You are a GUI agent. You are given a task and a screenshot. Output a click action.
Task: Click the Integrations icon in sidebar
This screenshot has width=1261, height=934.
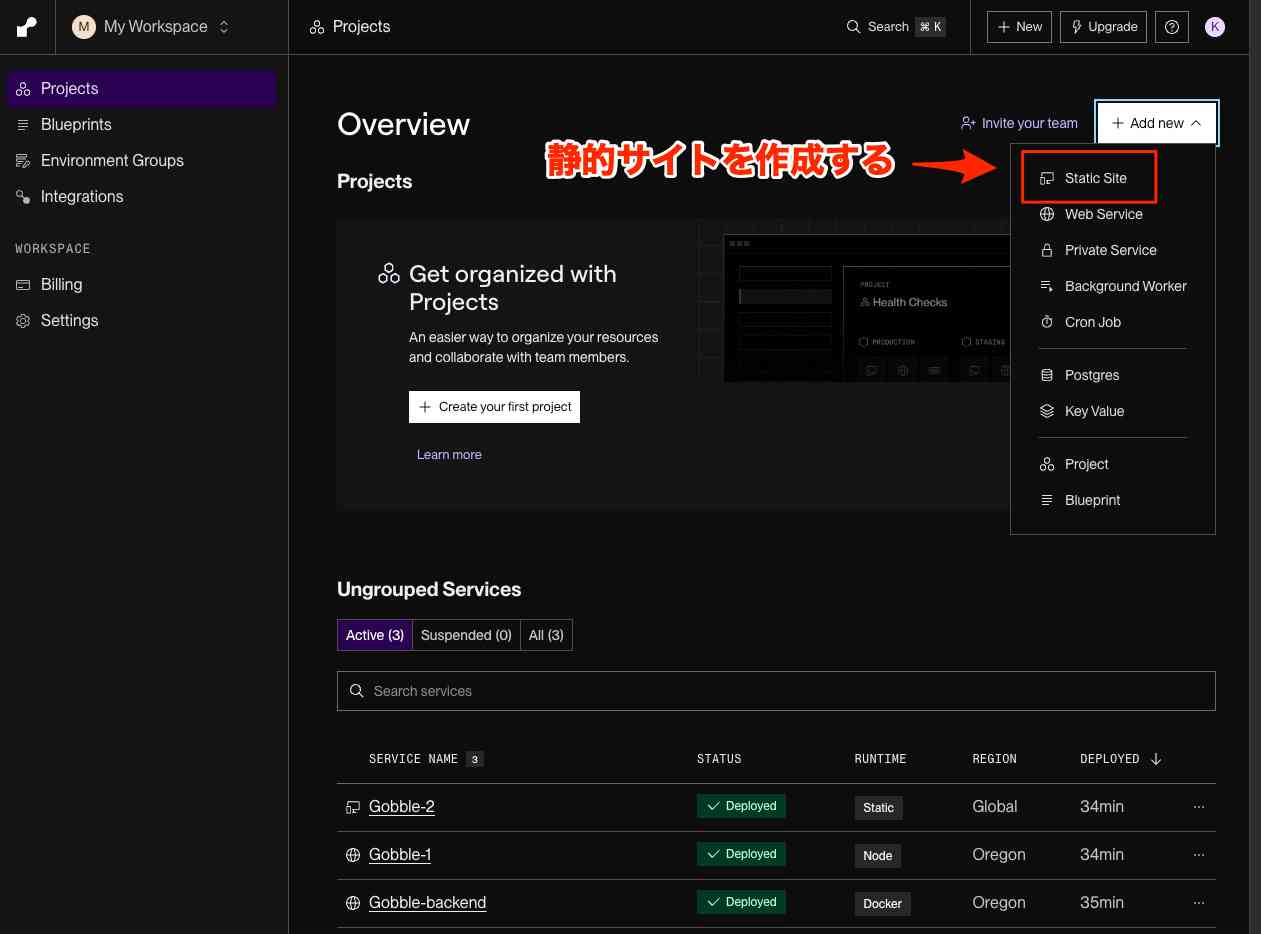23,197
